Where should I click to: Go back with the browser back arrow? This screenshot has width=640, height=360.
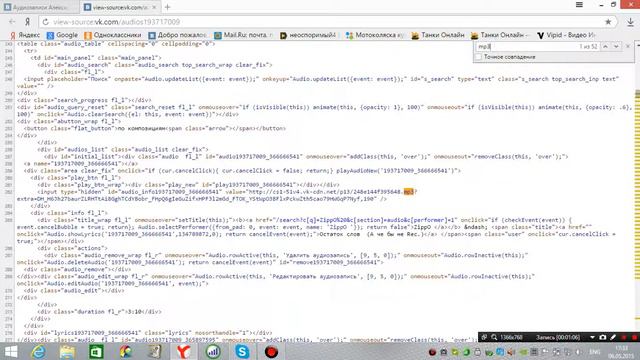tap(12, 22)
